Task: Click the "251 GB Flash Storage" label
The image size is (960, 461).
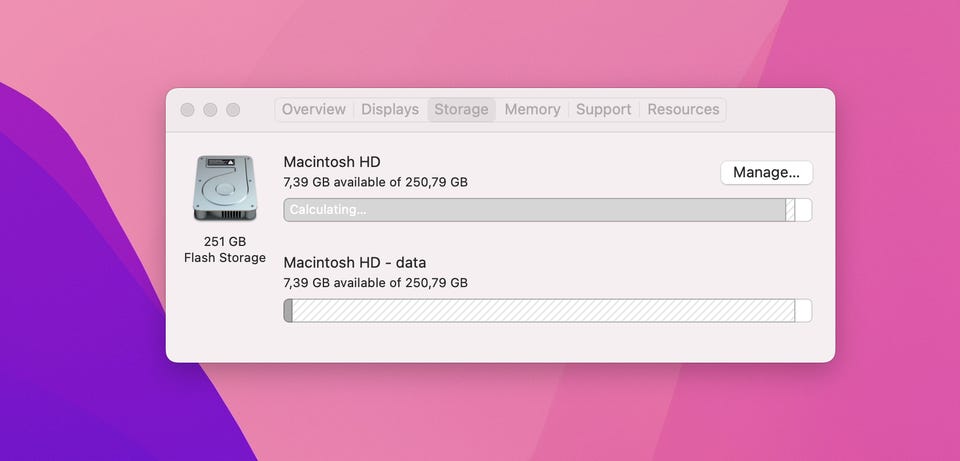Action: [x=225, y=250]
